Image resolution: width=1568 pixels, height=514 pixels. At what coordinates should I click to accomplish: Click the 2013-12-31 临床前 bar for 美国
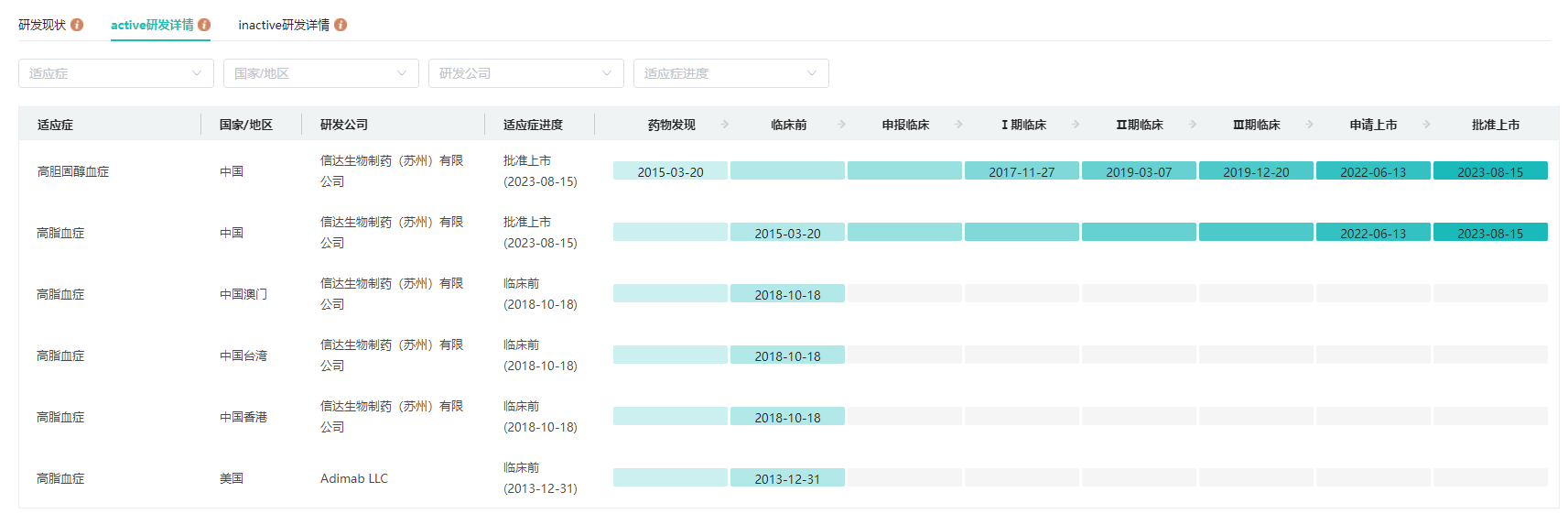[787, 478]
